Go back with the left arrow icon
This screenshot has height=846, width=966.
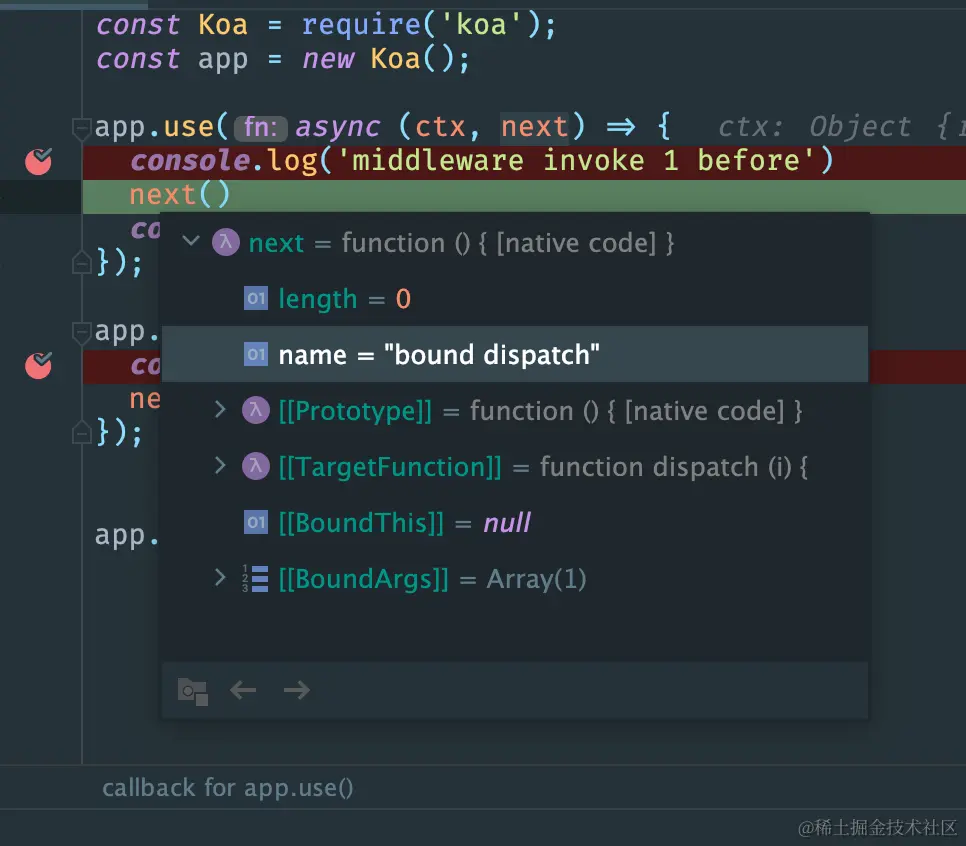coord(243,690)
